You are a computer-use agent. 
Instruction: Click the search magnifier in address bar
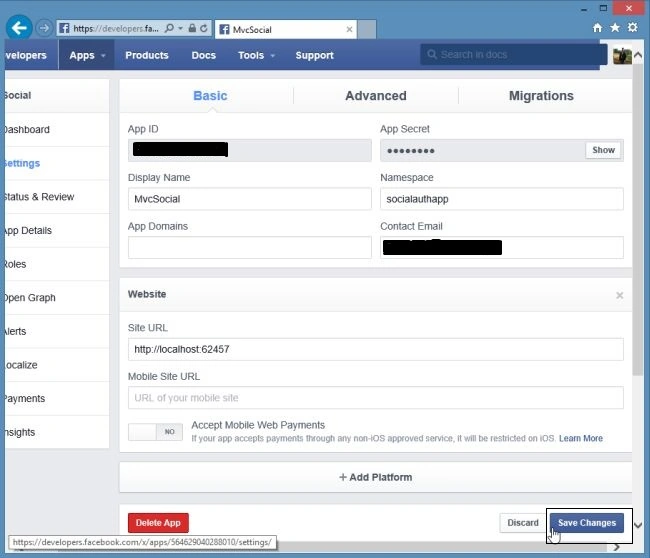169,28
